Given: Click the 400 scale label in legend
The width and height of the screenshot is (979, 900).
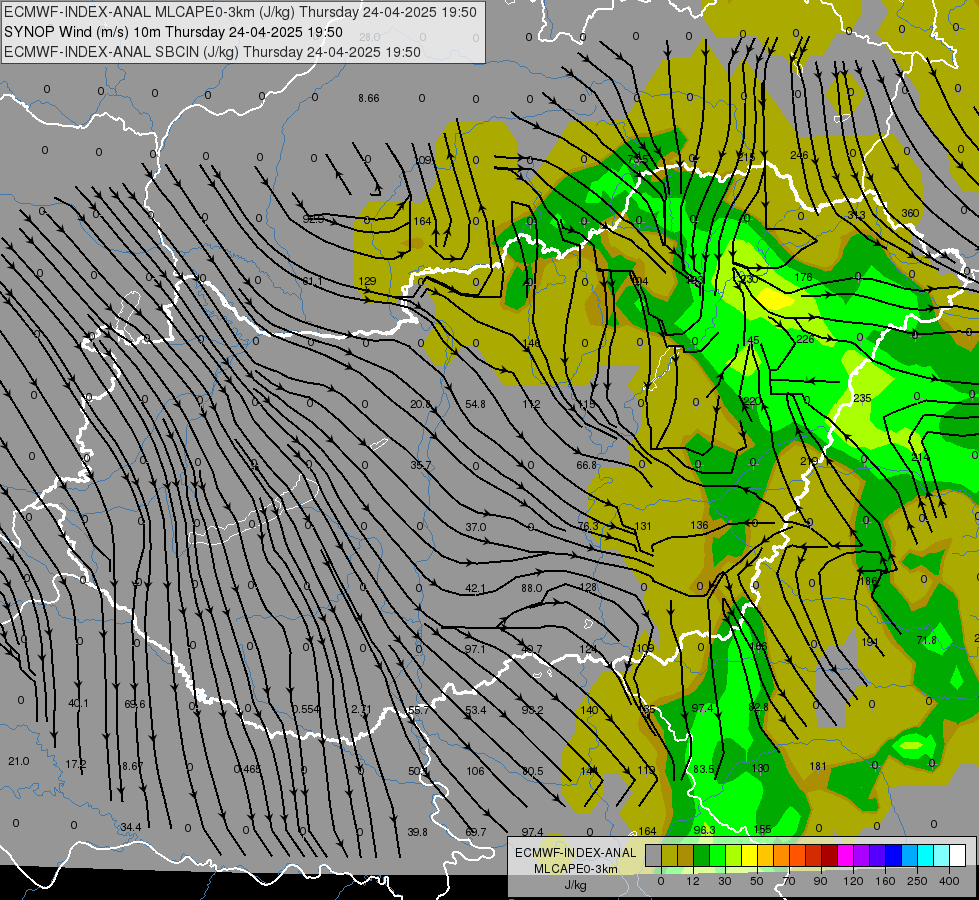Looking at the screenshot, I should [x=949, y=881].
